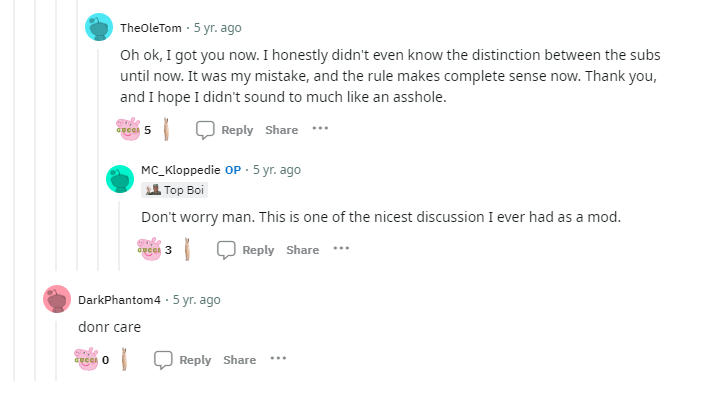Downvote MC_Kloppedie's reply

[187, 249]
